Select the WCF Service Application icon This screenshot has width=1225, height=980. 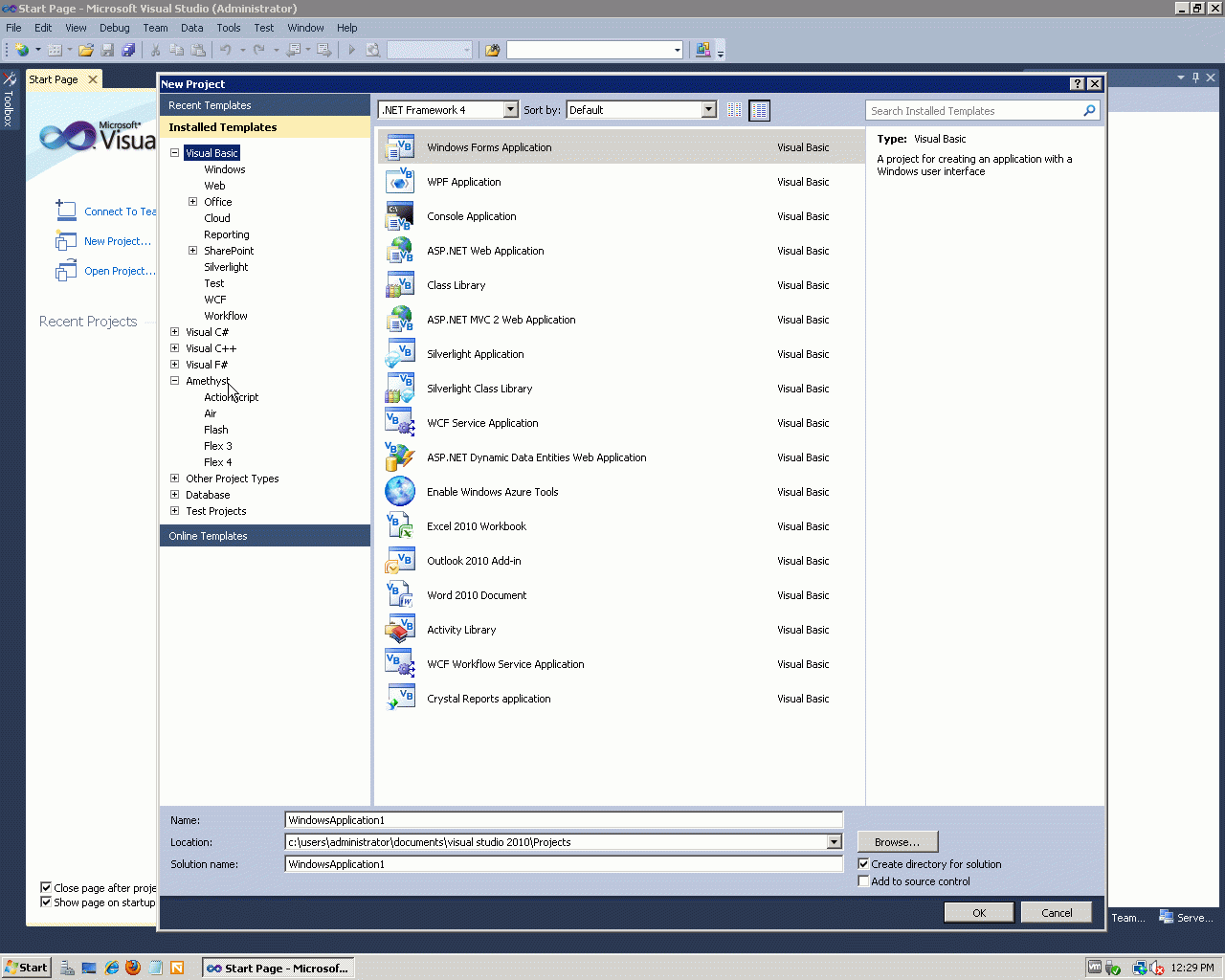coord(400,423)
